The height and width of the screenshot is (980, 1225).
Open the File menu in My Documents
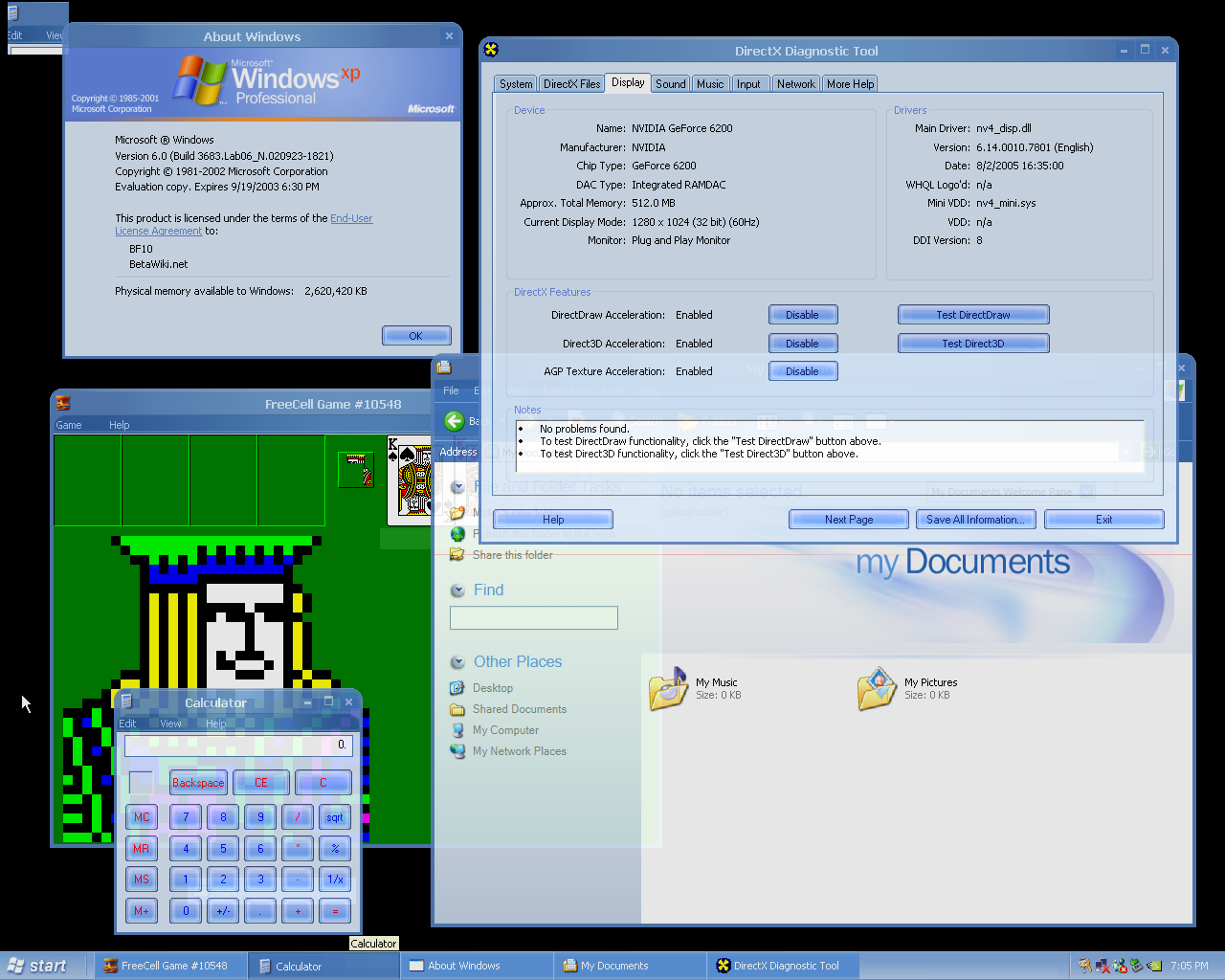tap(451, 390)
